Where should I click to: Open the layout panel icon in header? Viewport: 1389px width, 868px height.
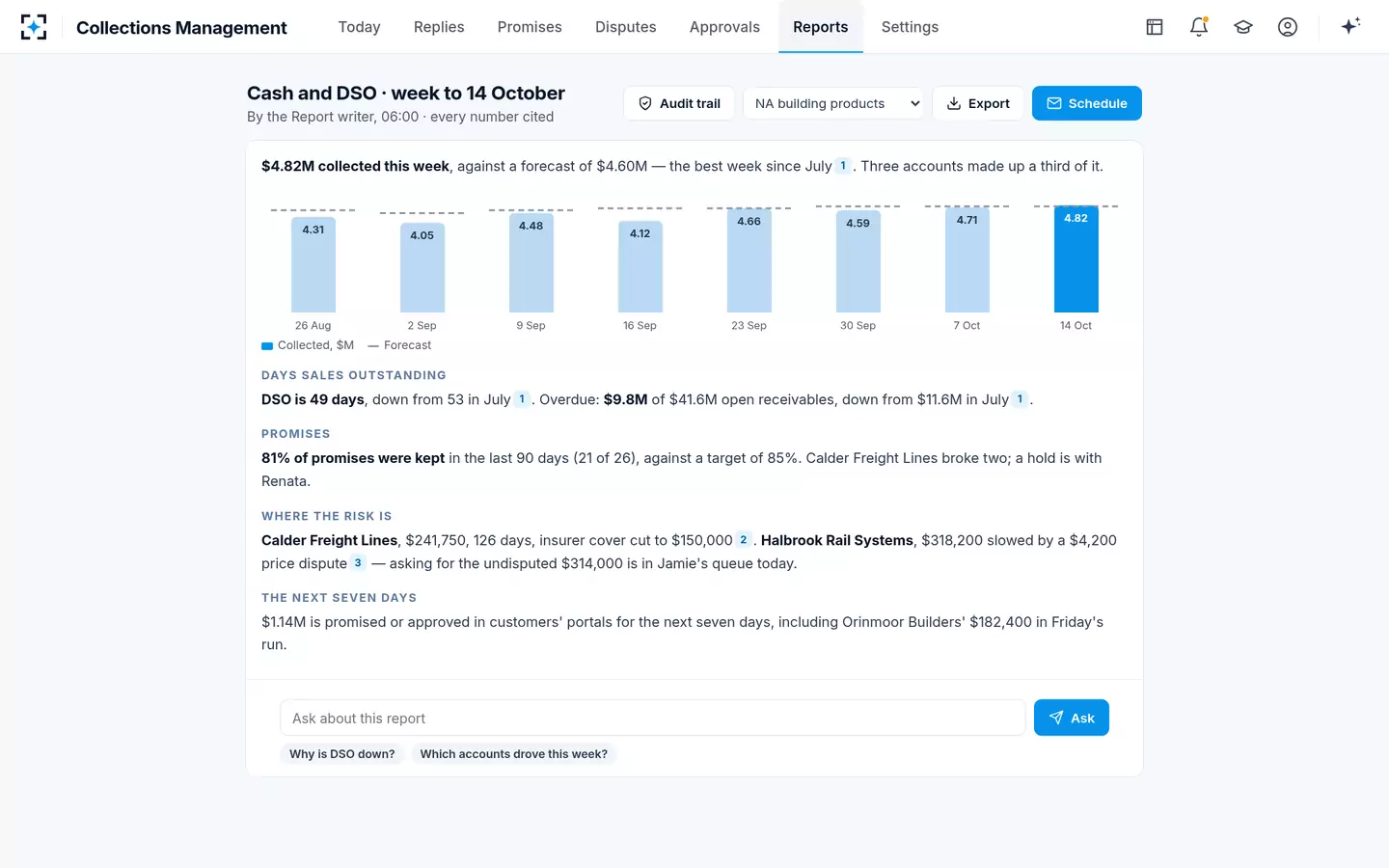coord(1155,27)
